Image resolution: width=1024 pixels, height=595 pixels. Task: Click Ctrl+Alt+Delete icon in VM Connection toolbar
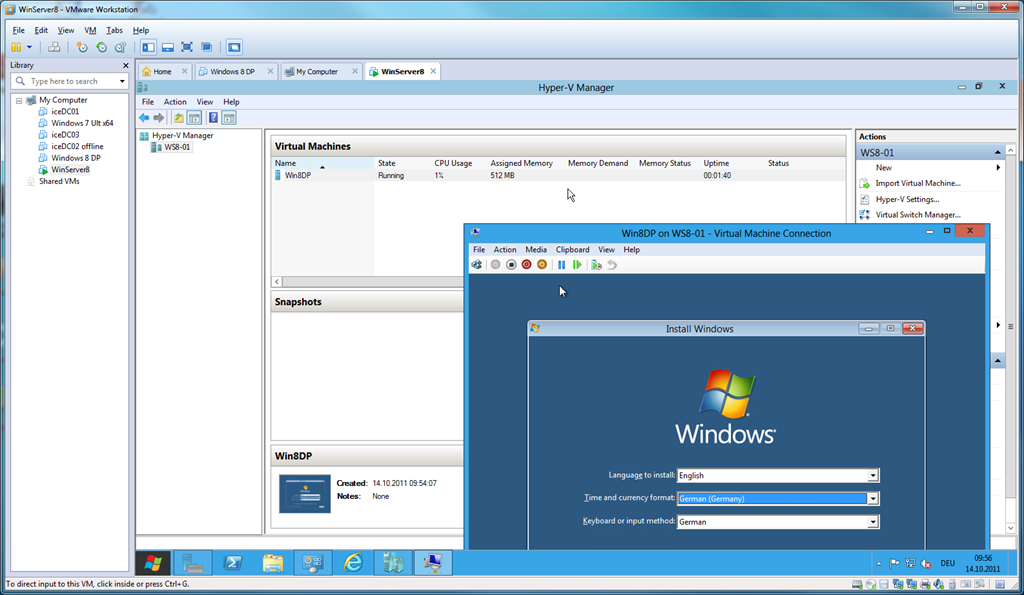pos(477,265)
